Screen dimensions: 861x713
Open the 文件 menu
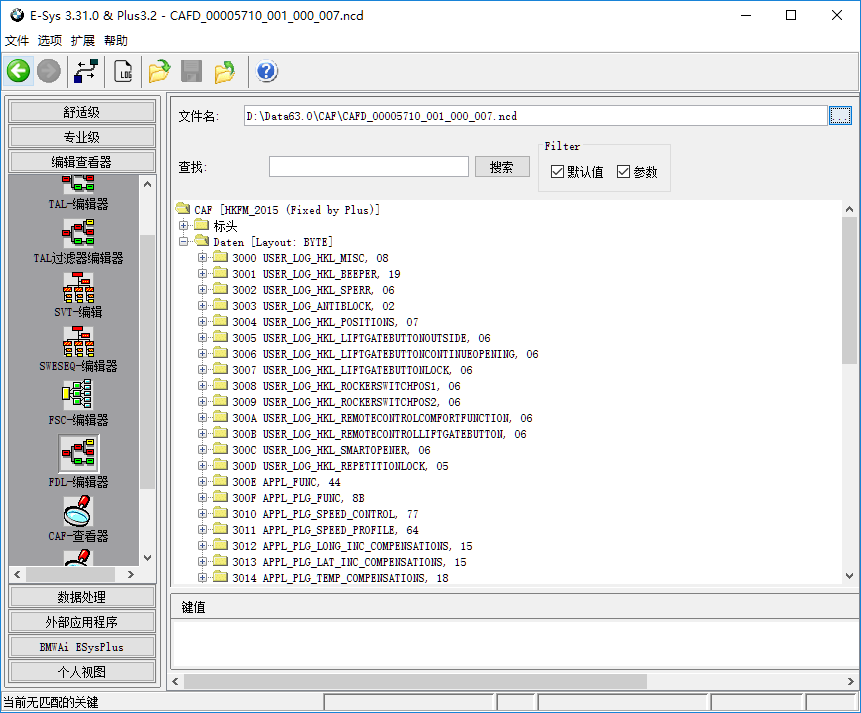[x=16, y=41]
